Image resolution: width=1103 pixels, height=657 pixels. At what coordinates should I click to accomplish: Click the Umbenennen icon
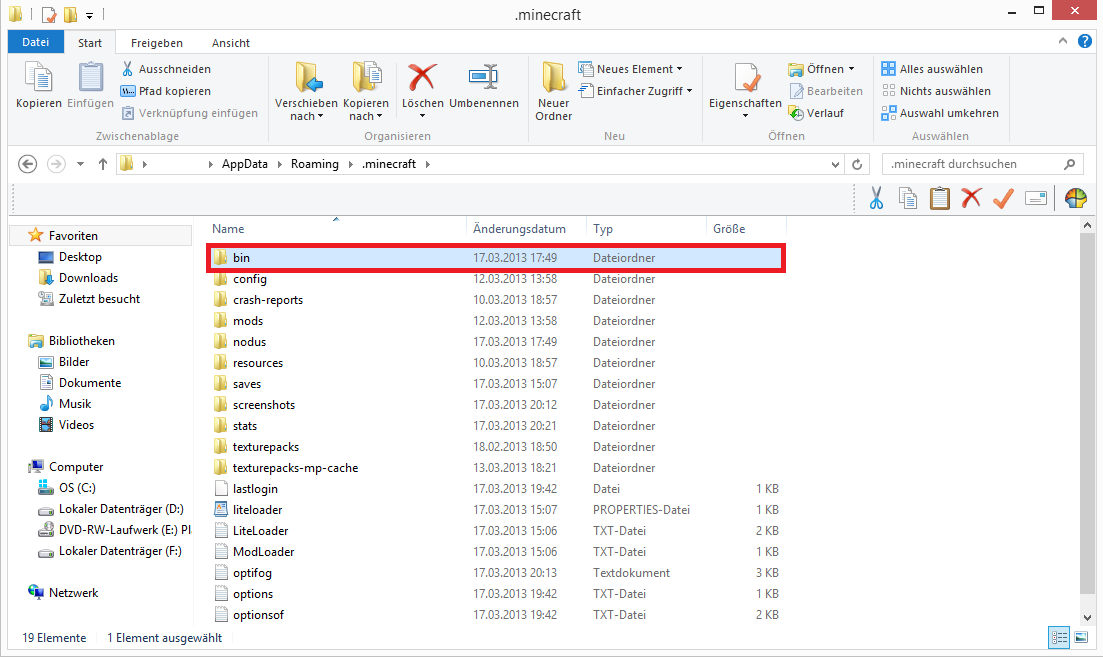(x=483, y=77)
